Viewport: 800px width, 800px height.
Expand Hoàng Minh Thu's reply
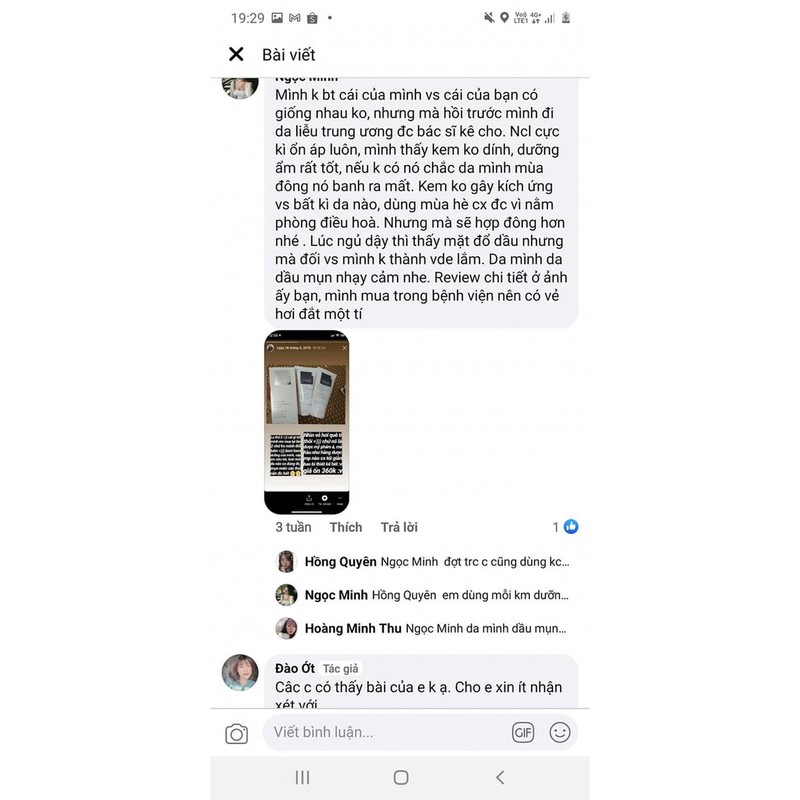[436, 628]
